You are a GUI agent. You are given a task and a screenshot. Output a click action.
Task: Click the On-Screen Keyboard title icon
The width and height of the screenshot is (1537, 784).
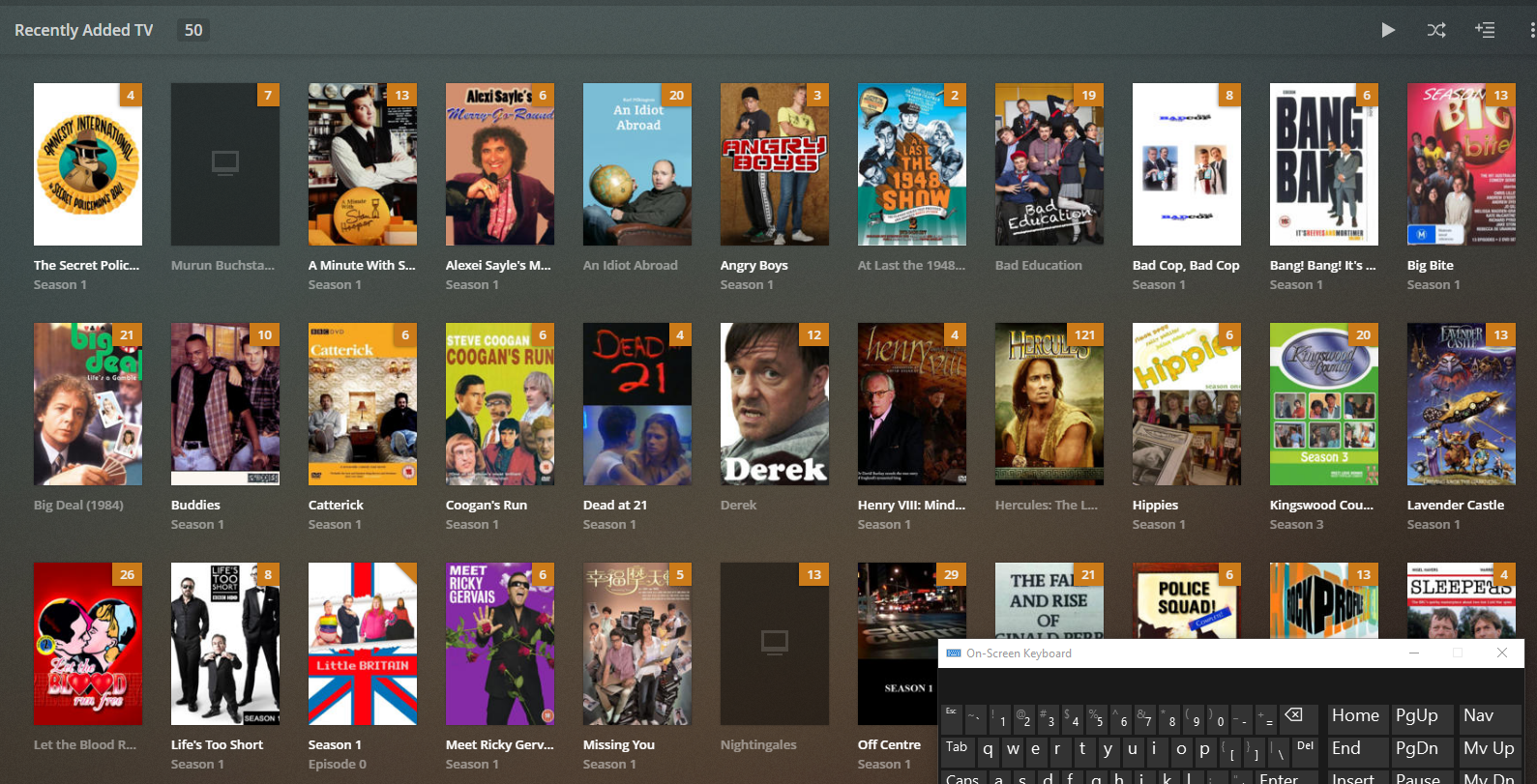(954, 653)
